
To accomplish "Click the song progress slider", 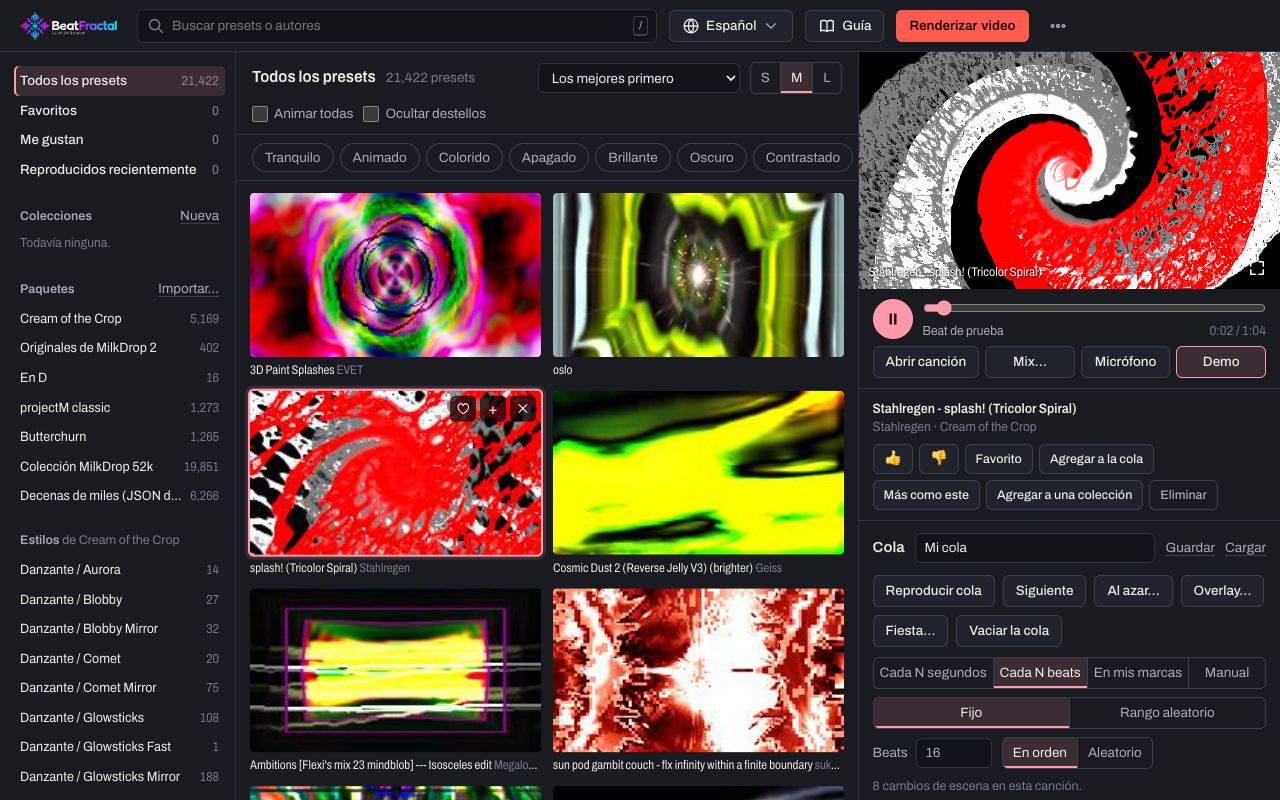I will point(1094,308).
